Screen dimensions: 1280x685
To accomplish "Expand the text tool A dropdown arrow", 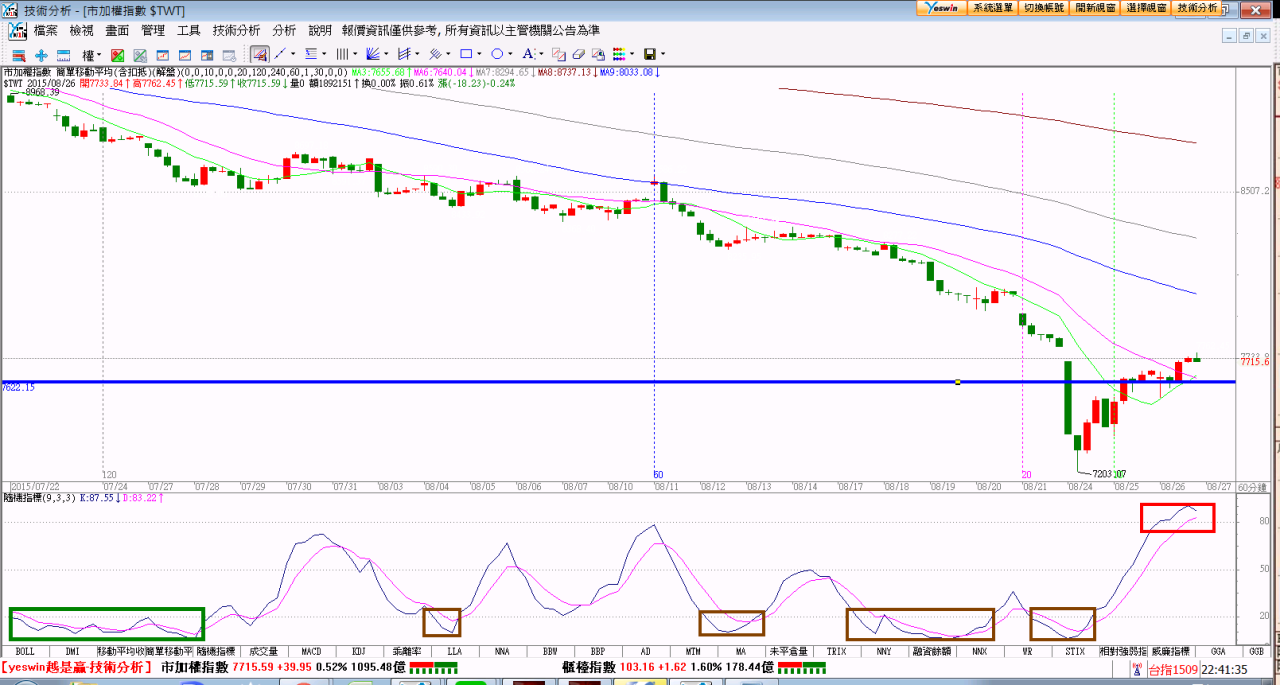I will [x=541, y=55].
